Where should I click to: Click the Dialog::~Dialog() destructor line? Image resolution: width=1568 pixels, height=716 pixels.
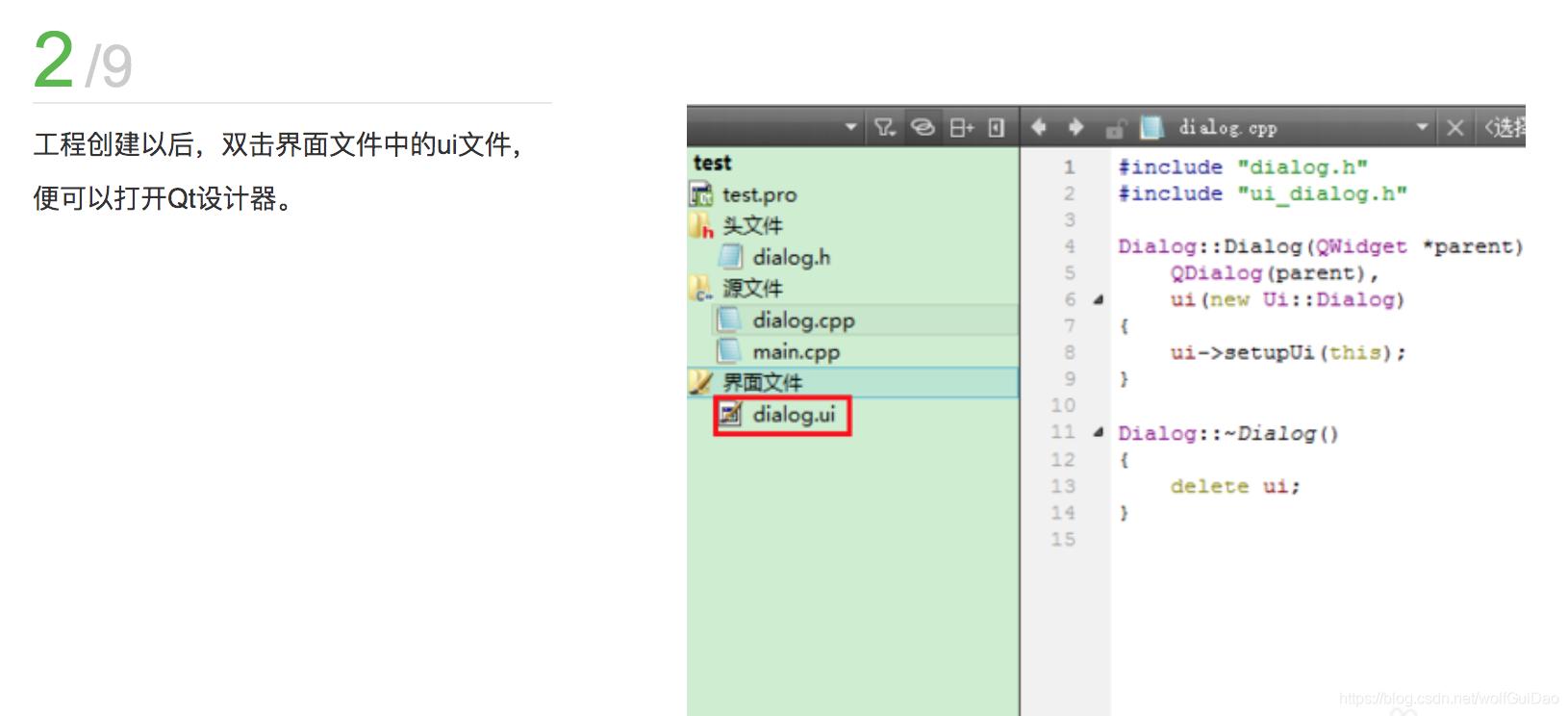click(x=1228, y=434)
